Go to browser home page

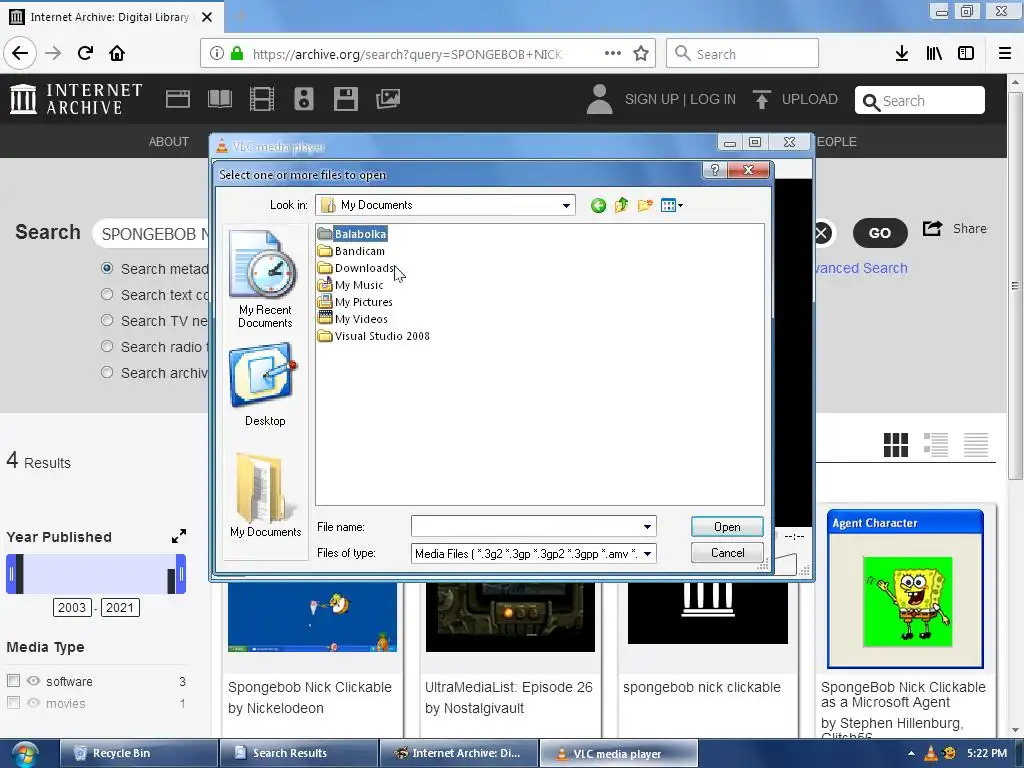coord(117,53)
